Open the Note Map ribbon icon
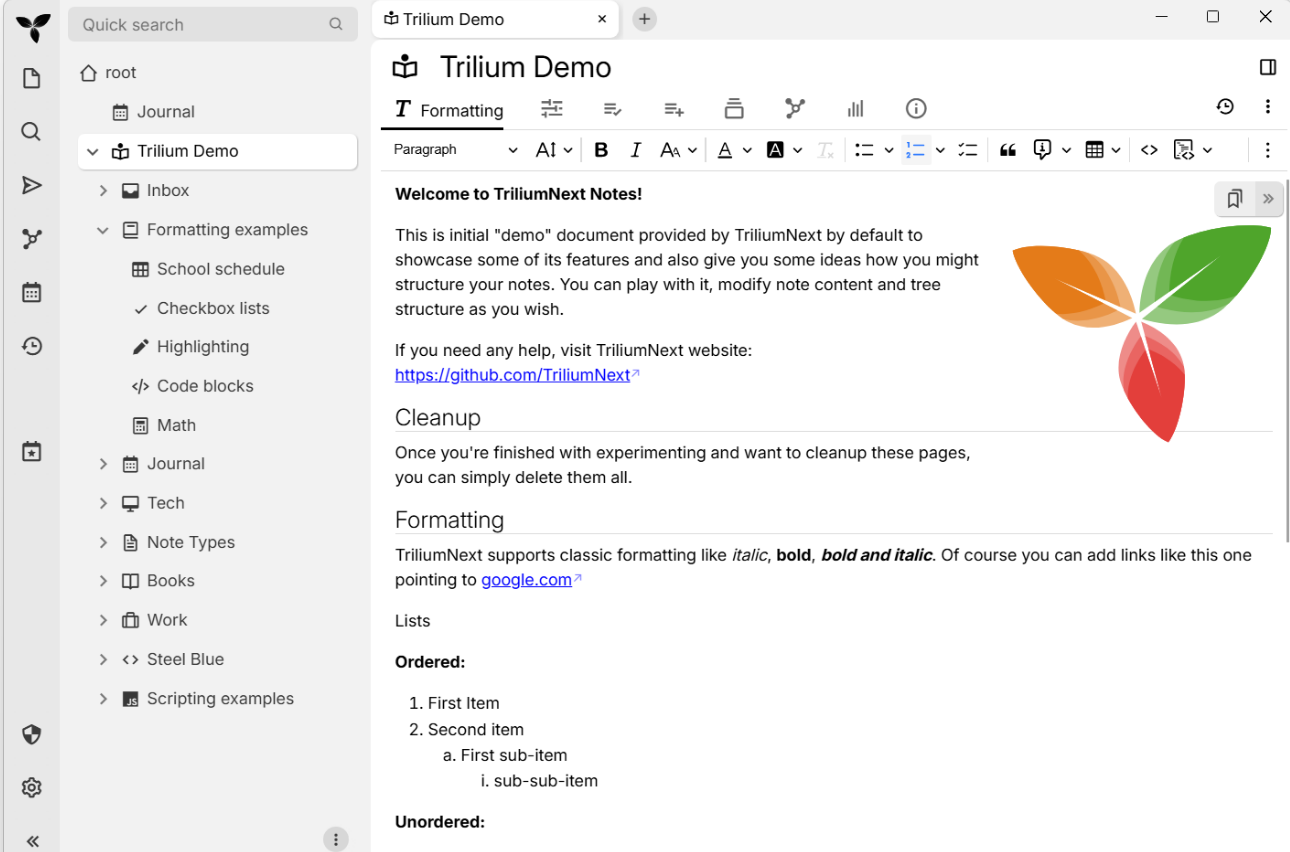Image resolution: width=1290 pixels, height=852 pixels. [795, 108]
